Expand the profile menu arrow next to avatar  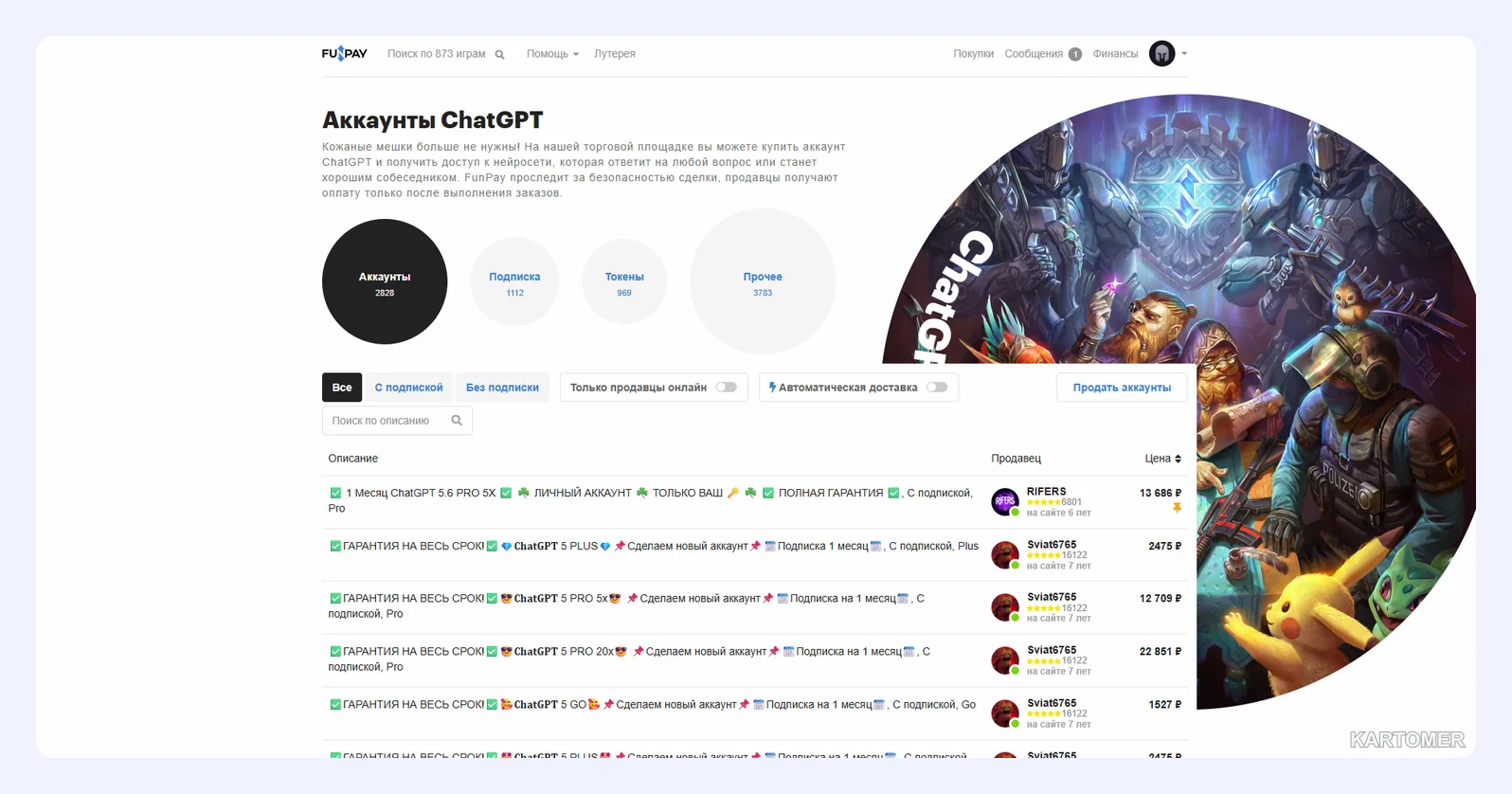pos(1184,54)
